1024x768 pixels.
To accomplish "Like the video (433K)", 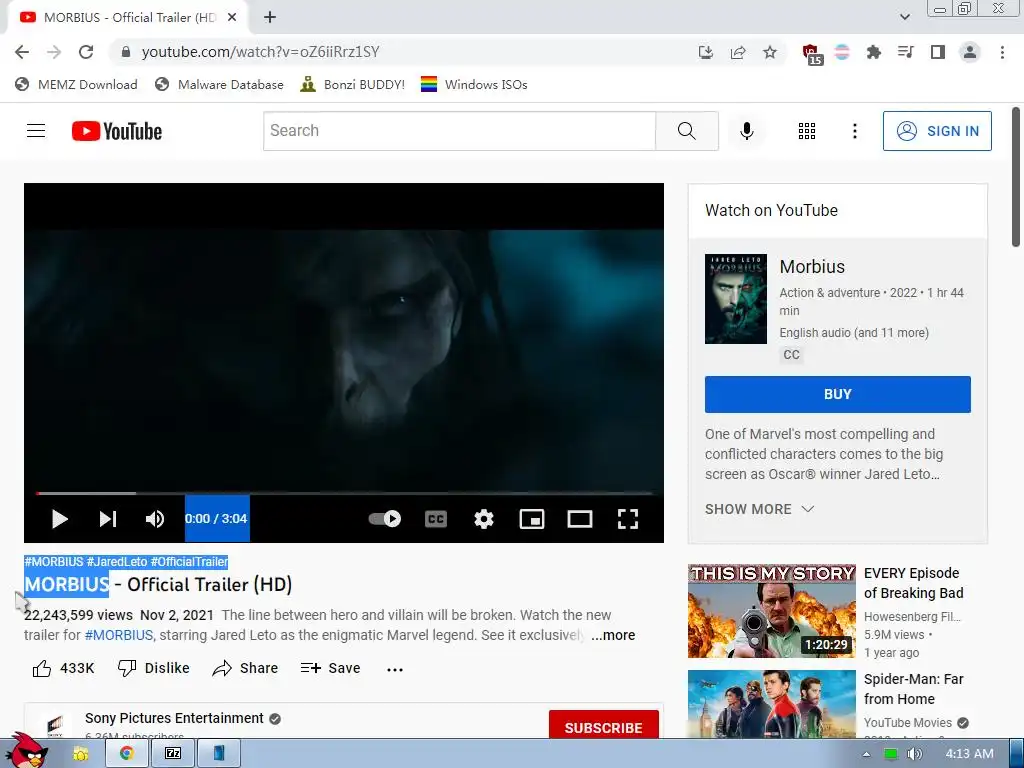I will tap(63, 668).
